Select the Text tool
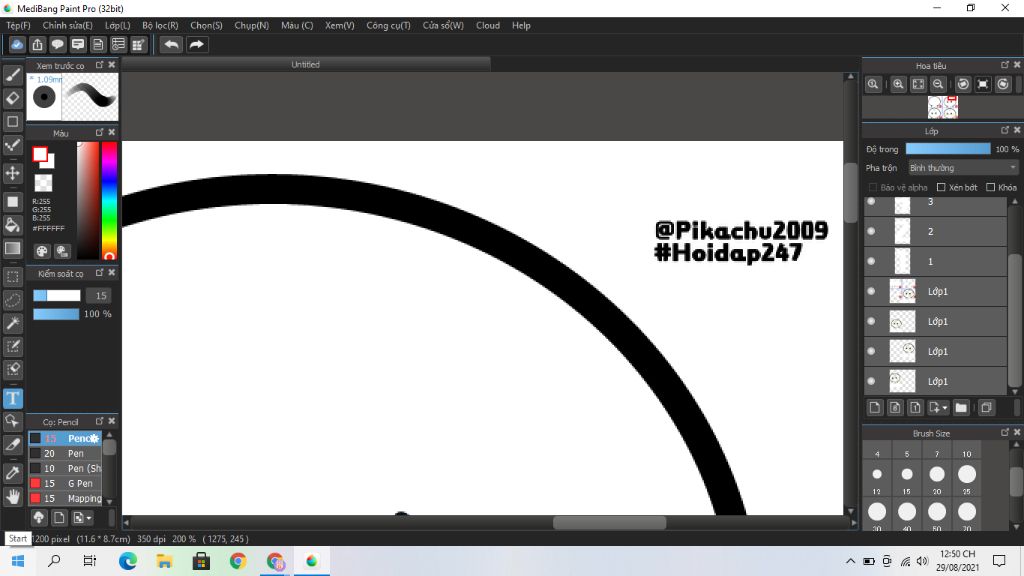Image resolution: width=1024 pixels, height=576 pixels. (12, 398)
